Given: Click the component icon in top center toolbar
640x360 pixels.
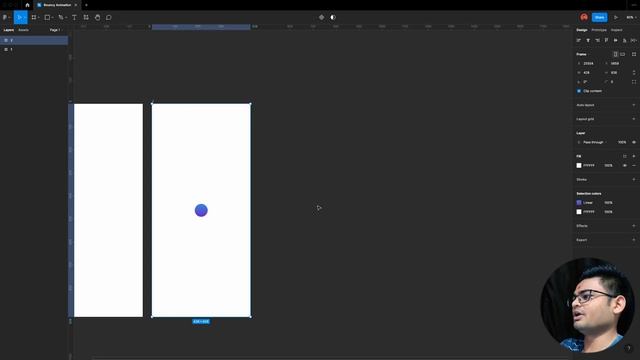Looking at the screenshot, I should click(x=321, y=18).
